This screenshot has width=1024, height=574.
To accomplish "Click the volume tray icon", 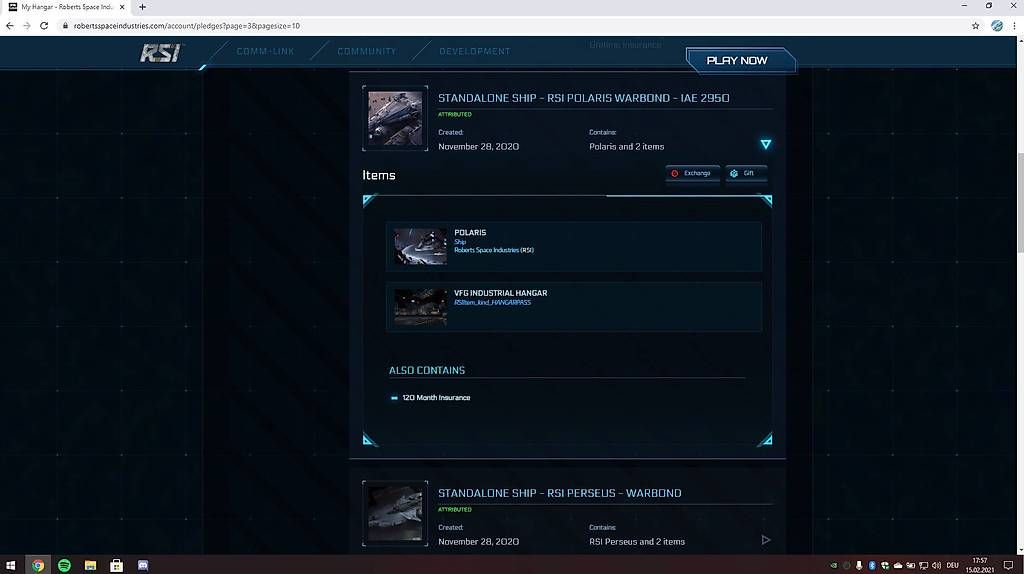I will [936, 566].
